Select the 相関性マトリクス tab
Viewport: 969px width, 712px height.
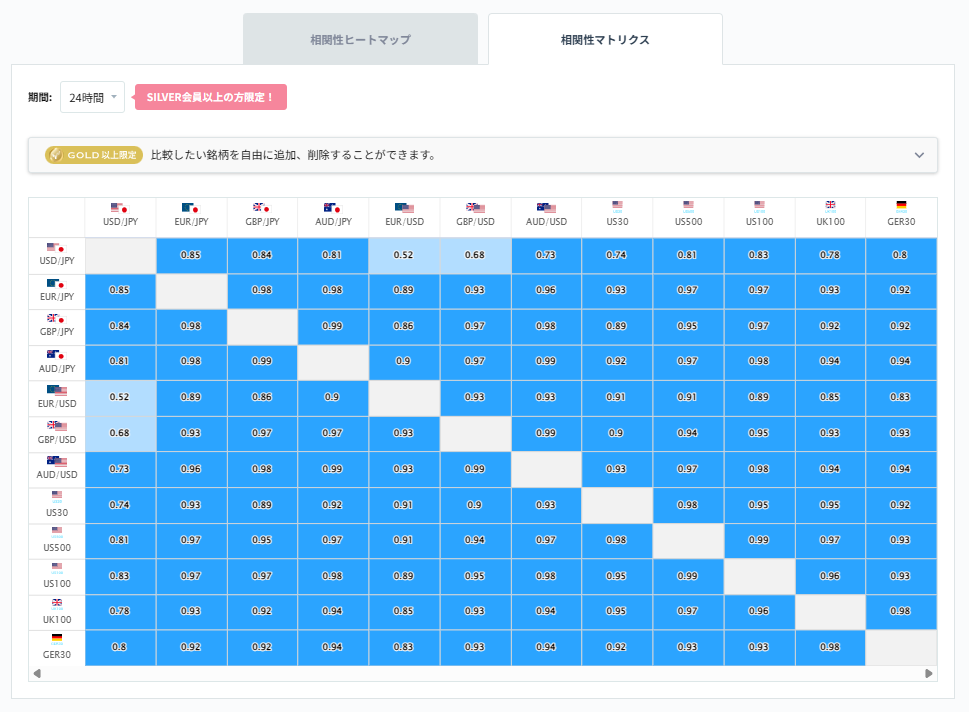point(603,39)
